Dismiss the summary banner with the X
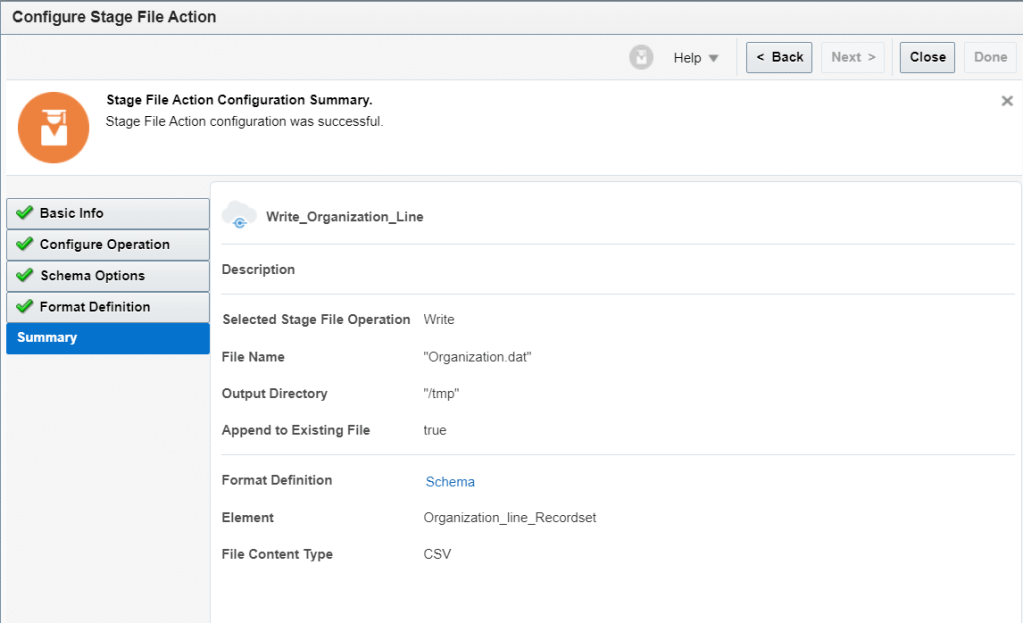Screen dimensions: 1023x623 1007,101
